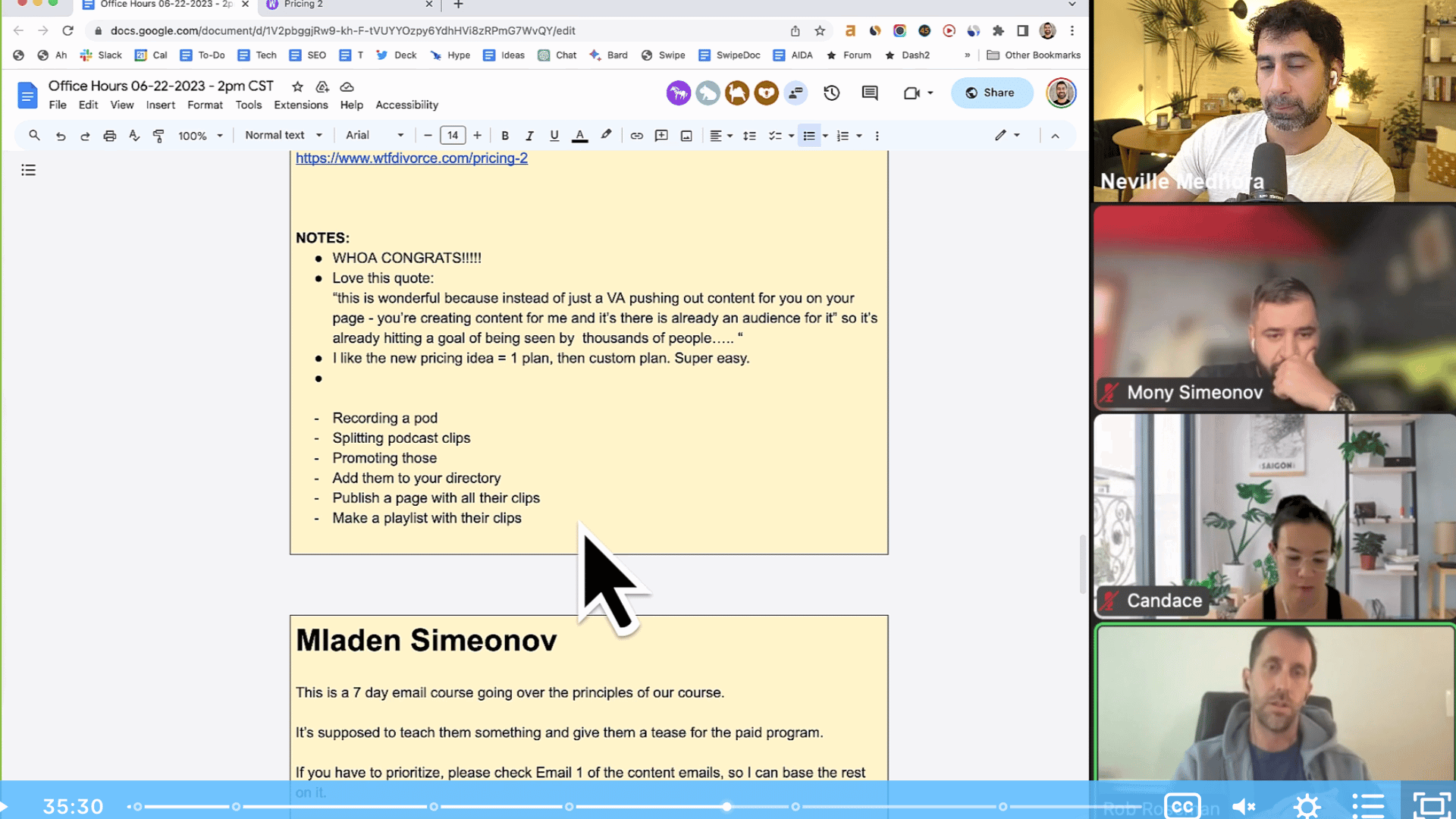Screen dimensions: 1456x819
Task: Bookmark this page with the star
Action: pyautogui.click(x=820, y=30)
